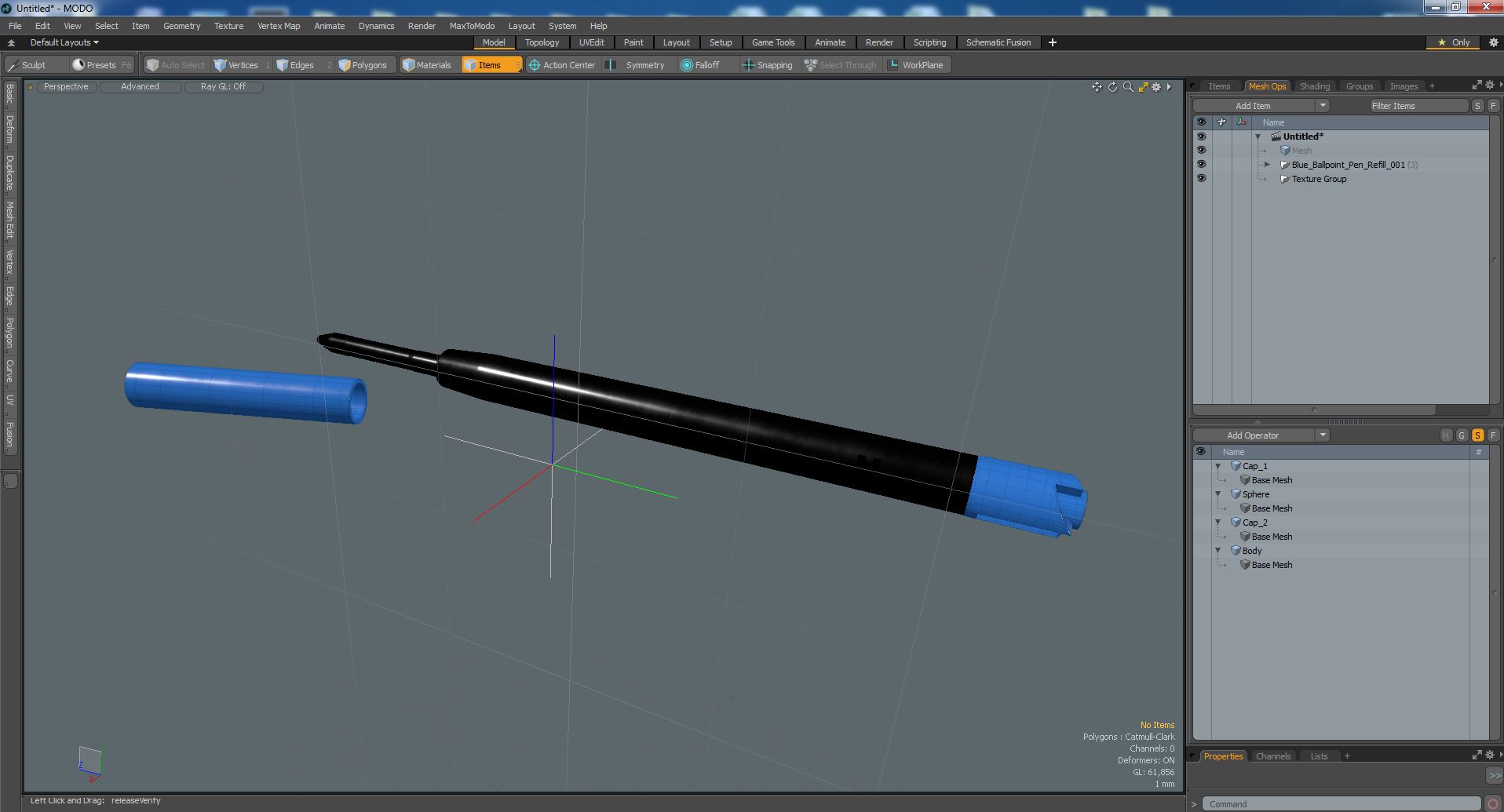
Task: Collapse the Cap_2 operator stack
Action: point(1218,523)
